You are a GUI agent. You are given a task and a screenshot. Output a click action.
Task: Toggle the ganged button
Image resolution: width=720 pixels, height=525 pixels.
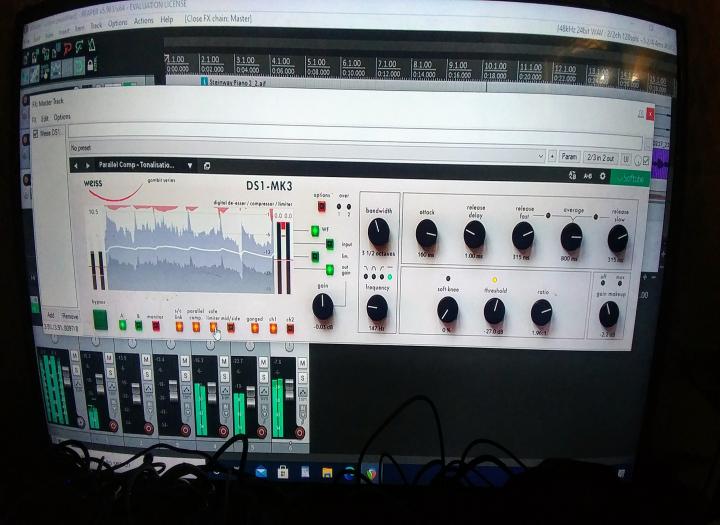(x=254, y=328)
